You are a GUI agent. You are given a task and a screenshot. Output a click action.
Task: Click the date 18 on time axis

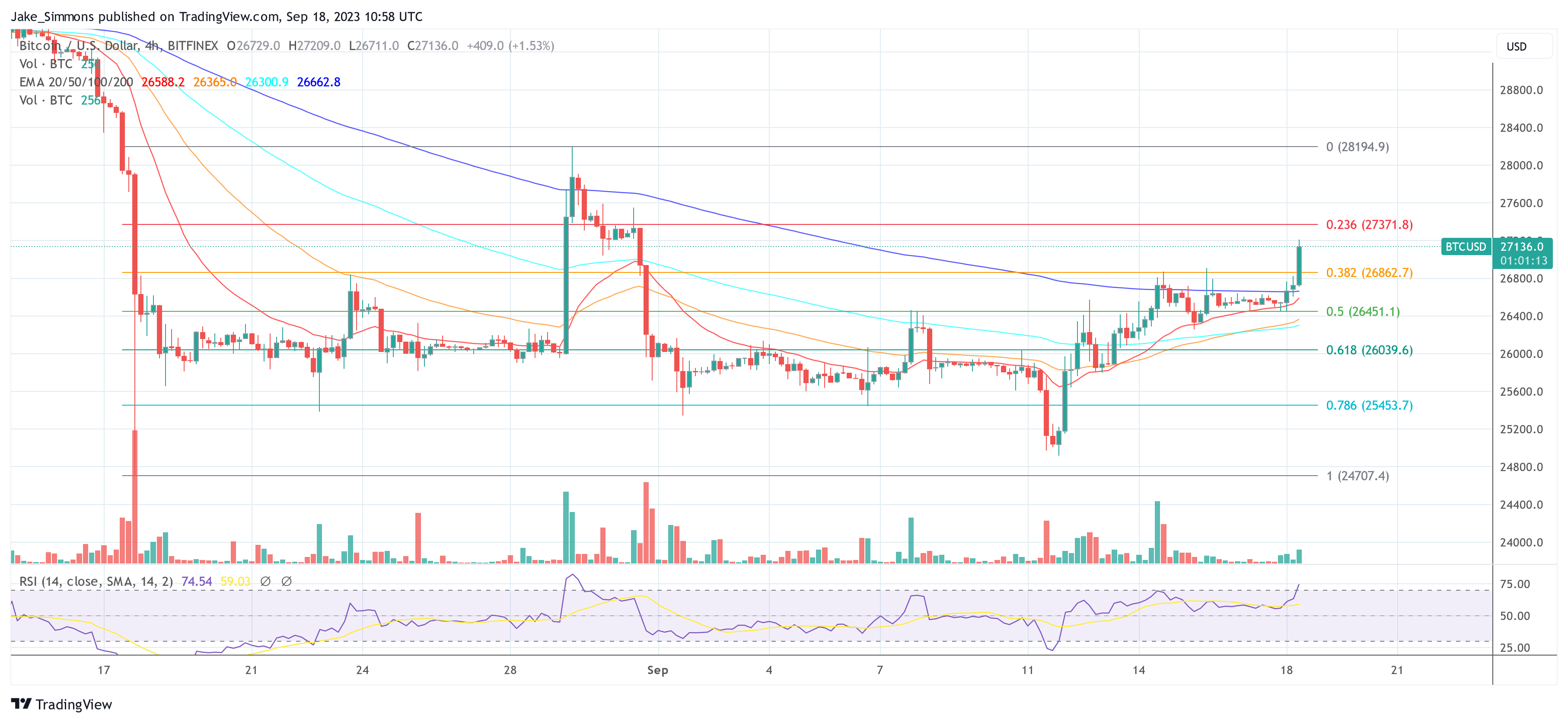[1286, 671]
